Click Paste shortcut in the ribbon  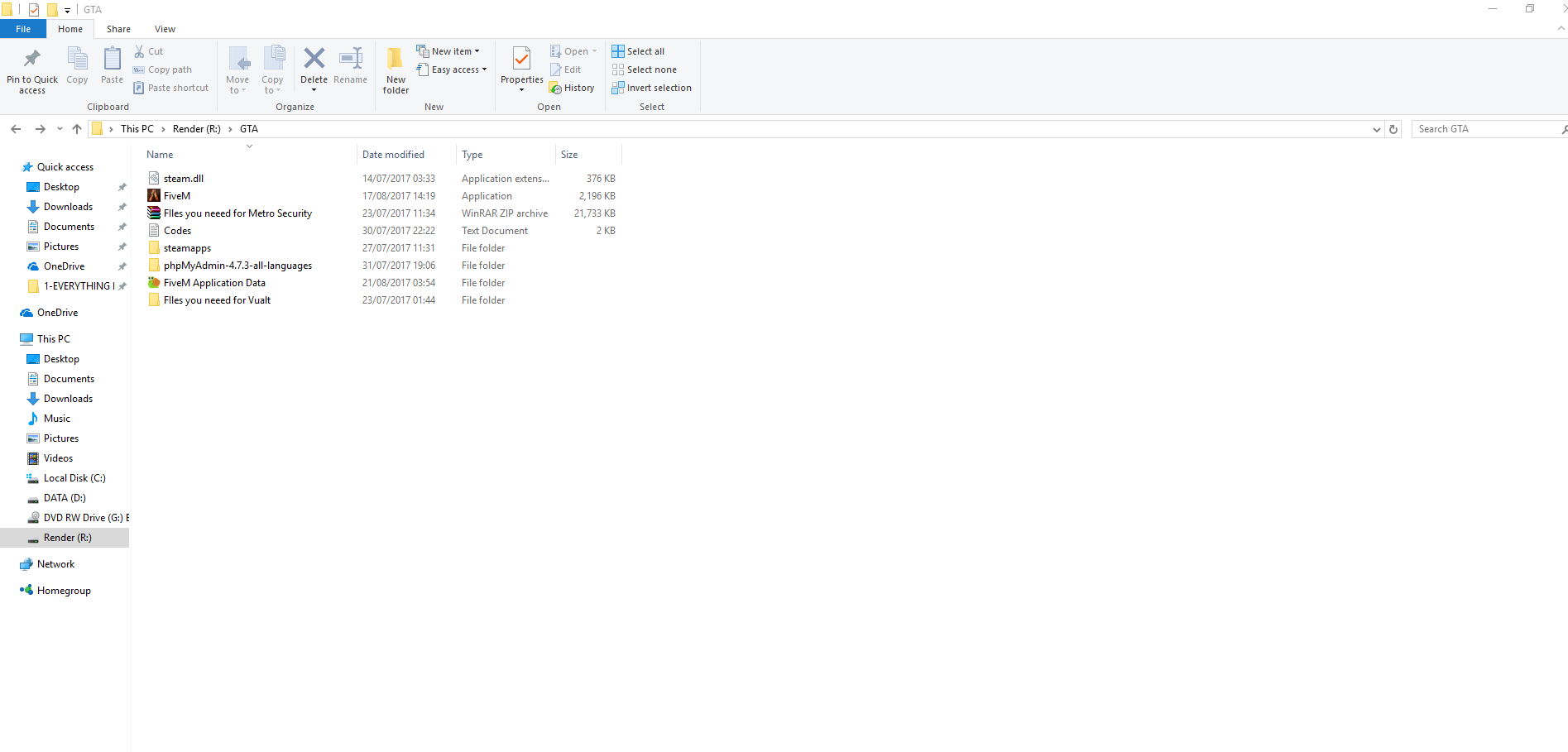(x=171, y=88)
